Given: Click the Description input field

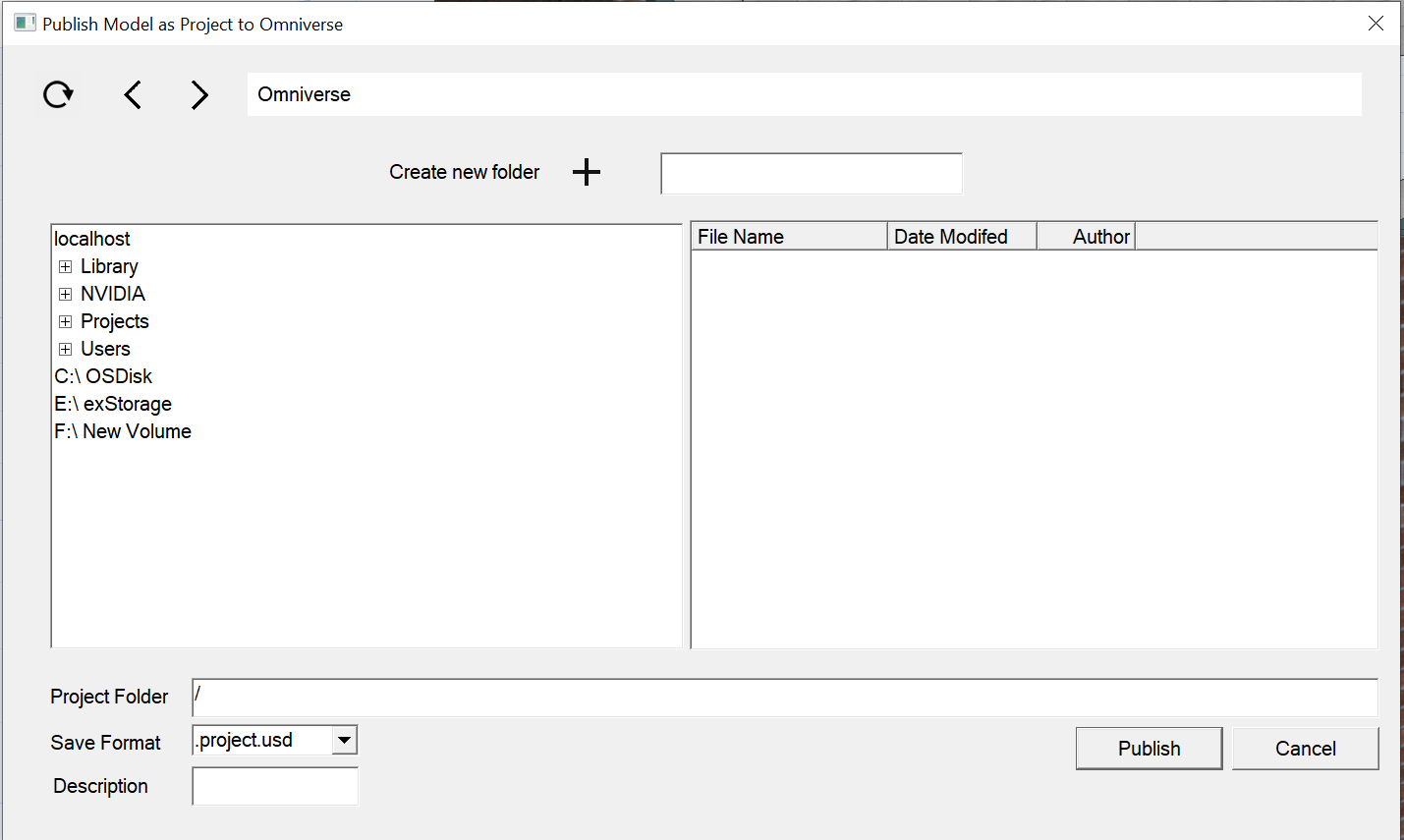Looking at the screenshot, I should 275,786.
